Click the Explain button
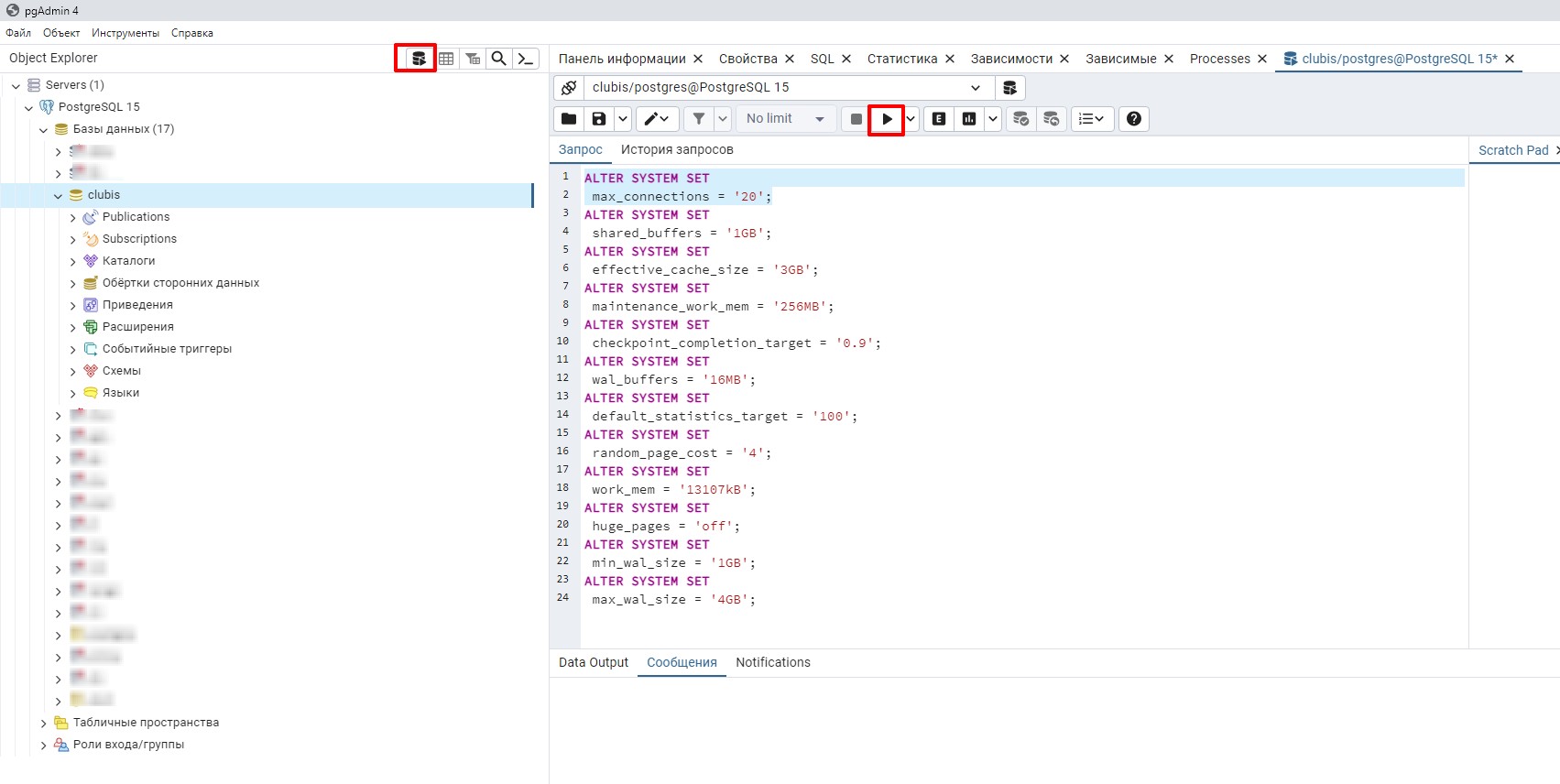Screen dimensions: 1560x784 point(939,119)
